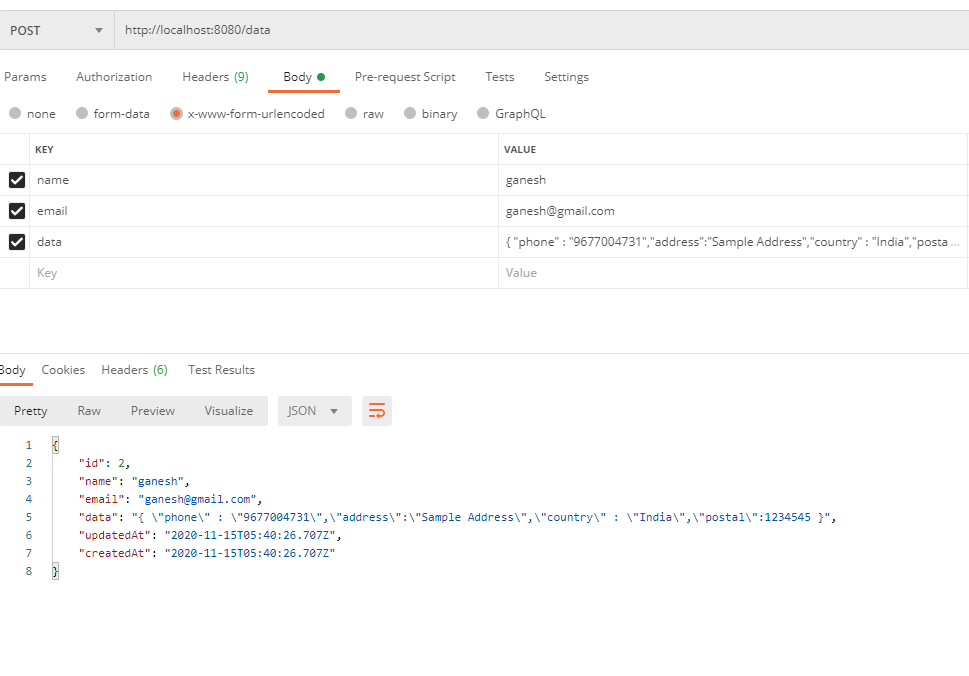The width and height of the screenshot is (969, 676).
Task: Click the request URL field
Action: coord(540,30)
